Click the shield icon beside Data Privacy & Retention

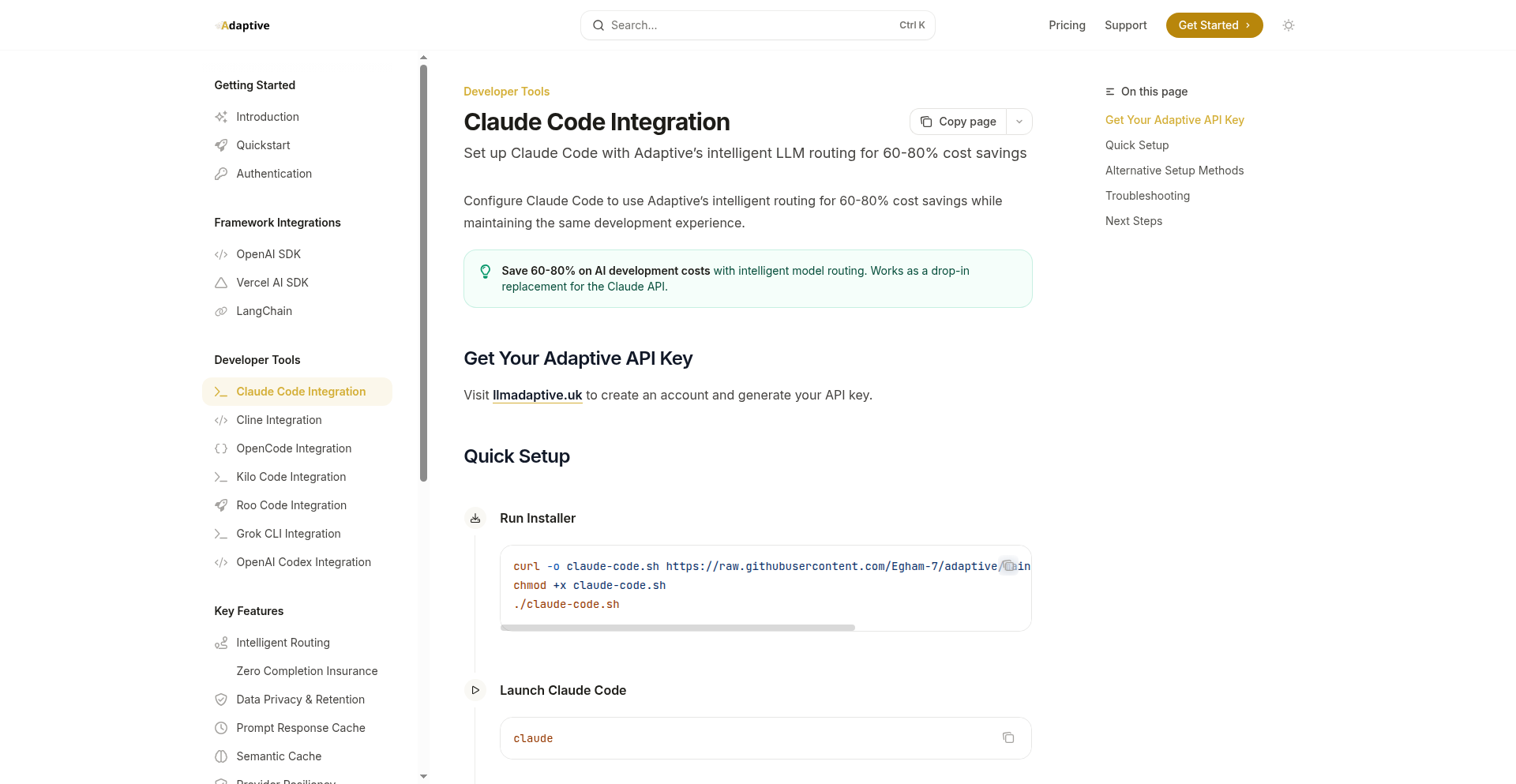coord(221,700)
